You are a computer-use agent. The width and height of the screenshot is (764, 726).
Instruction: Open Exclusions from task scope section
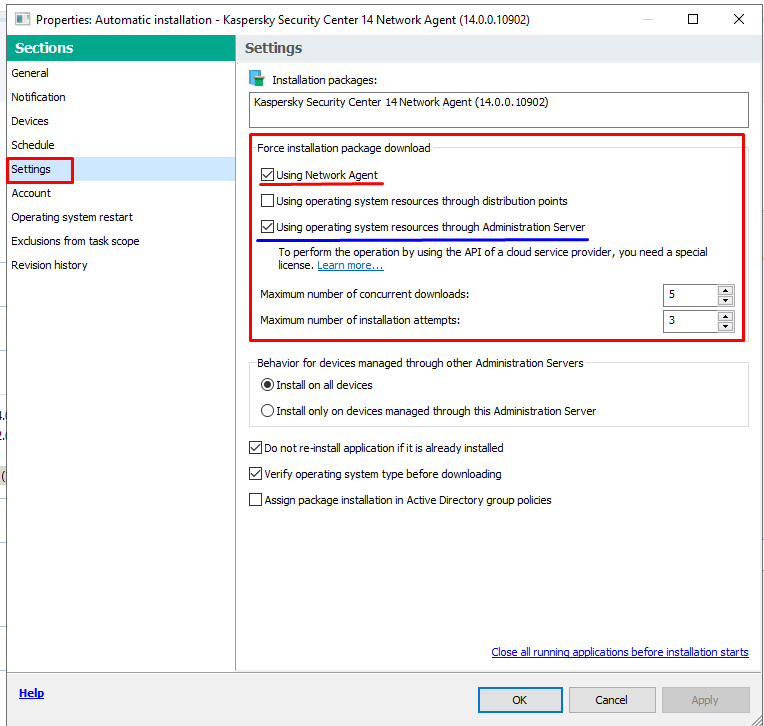[75, 241]
